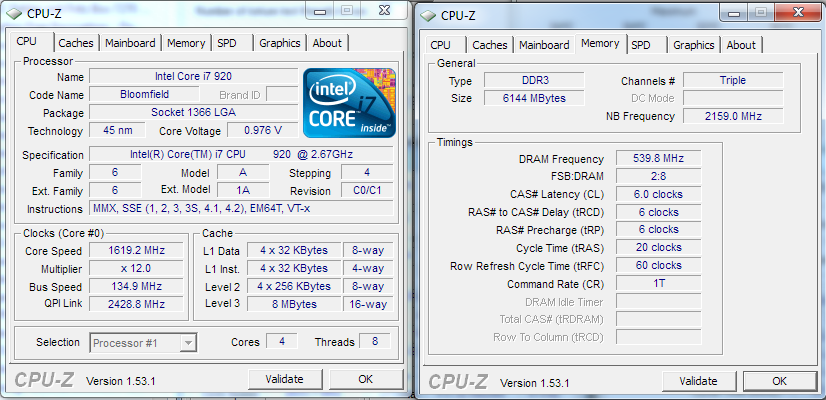The width and height of the screenshot is (826, 400).
Task: Click the Specification field text
Action: click(241, 154)
